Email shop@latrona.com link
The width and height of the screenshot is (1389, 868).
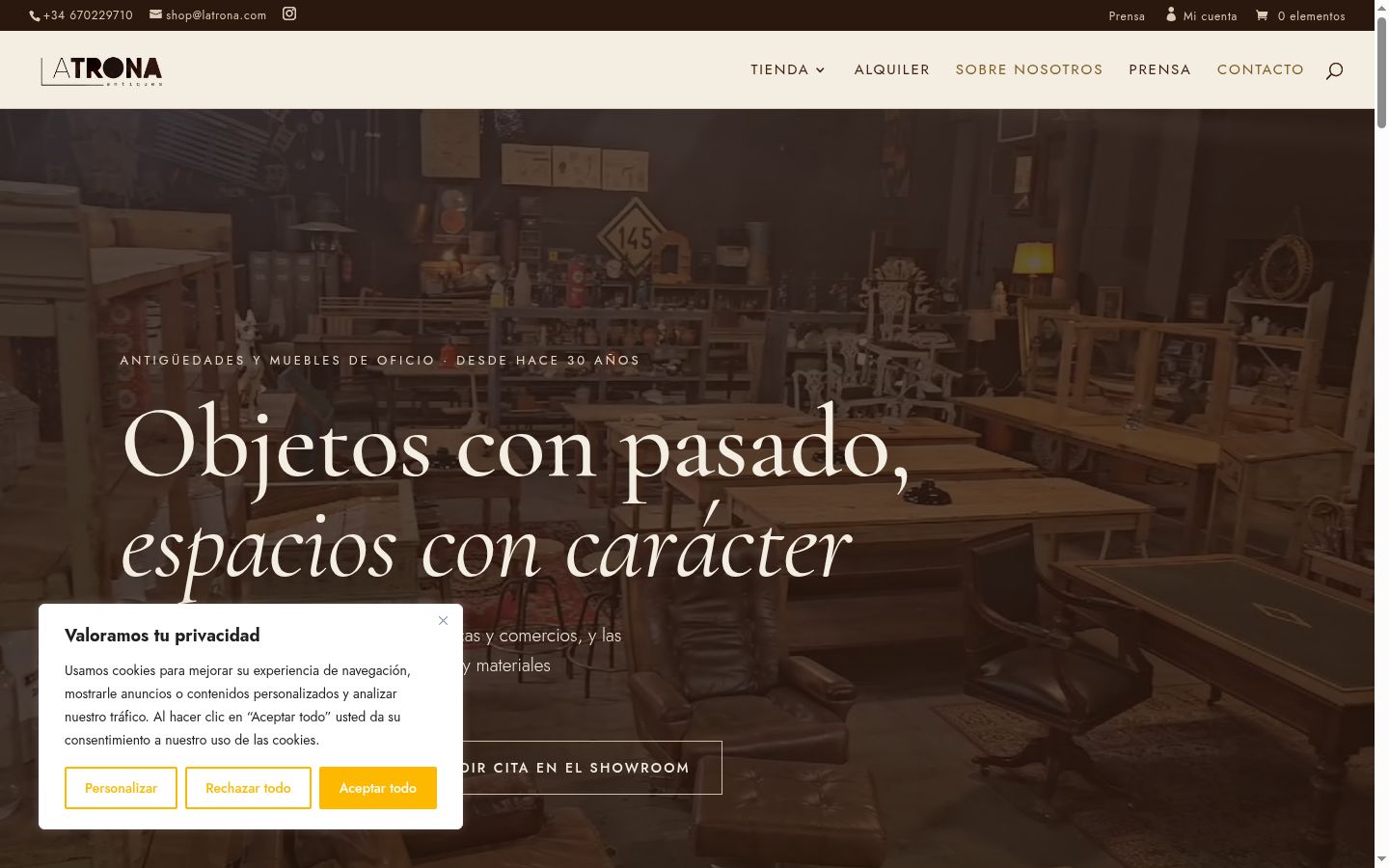[x=216, y=15]
